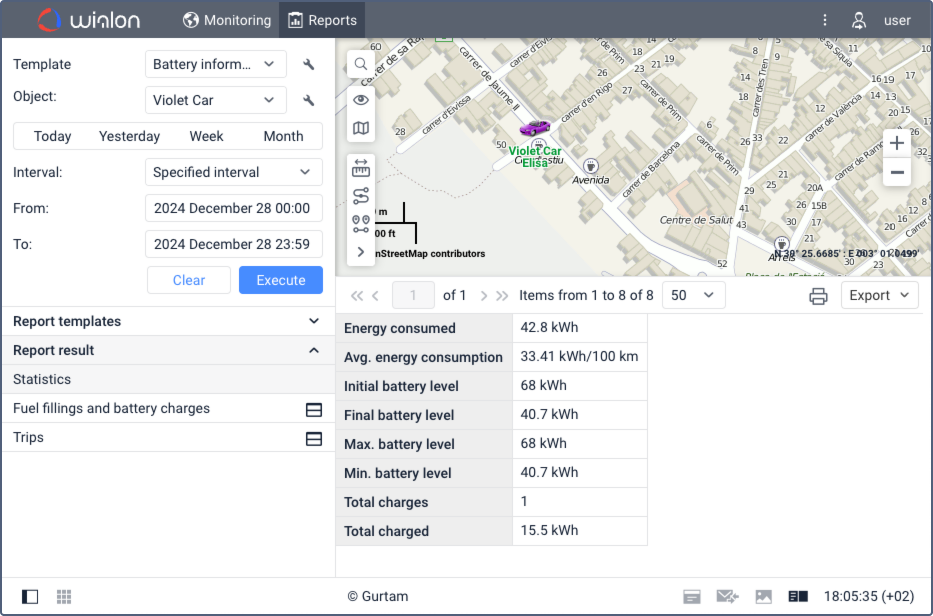Zoom out on the map
Screen dimensions: 933x616
tap(897, 173)
